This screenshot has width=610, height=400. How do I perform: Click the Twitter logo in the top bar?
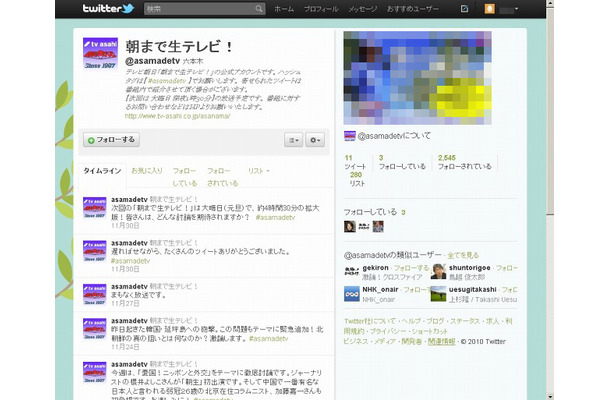point(108,8)
